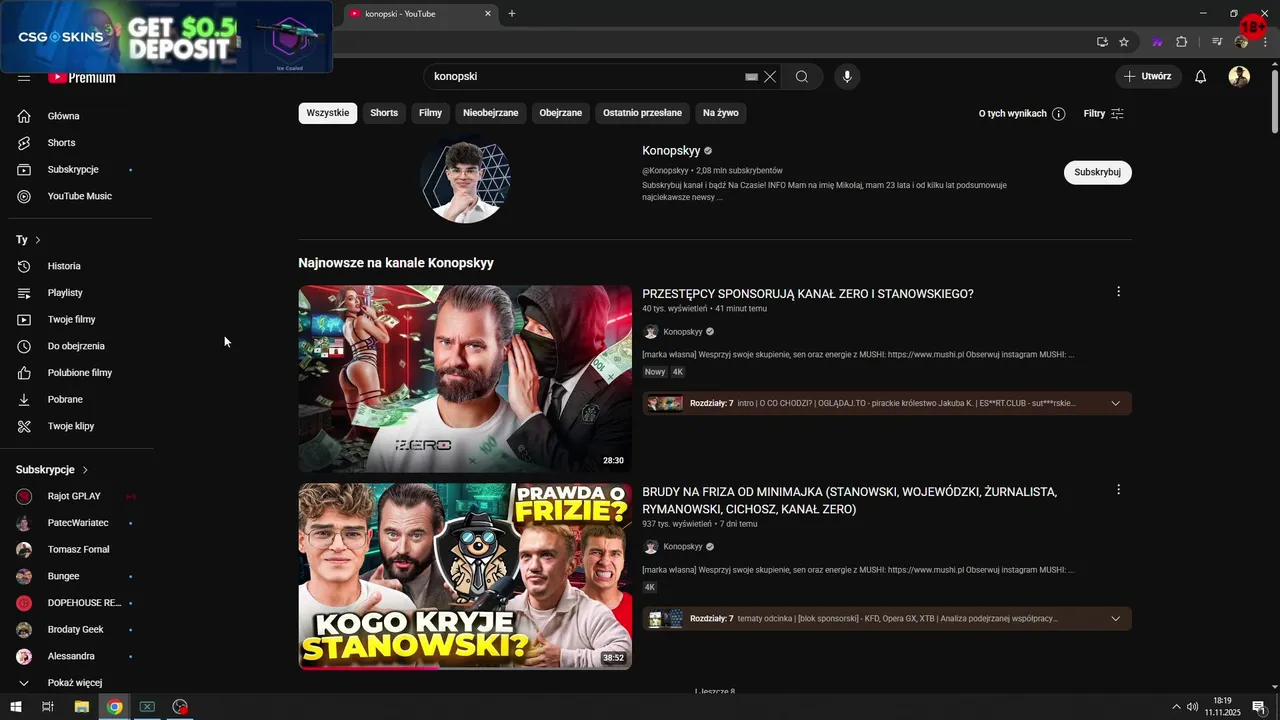Image resolution: width=1280 pixels, height=720 pixels.
Task: Open OBS Studio from taskbar
Action: [180, 707]
